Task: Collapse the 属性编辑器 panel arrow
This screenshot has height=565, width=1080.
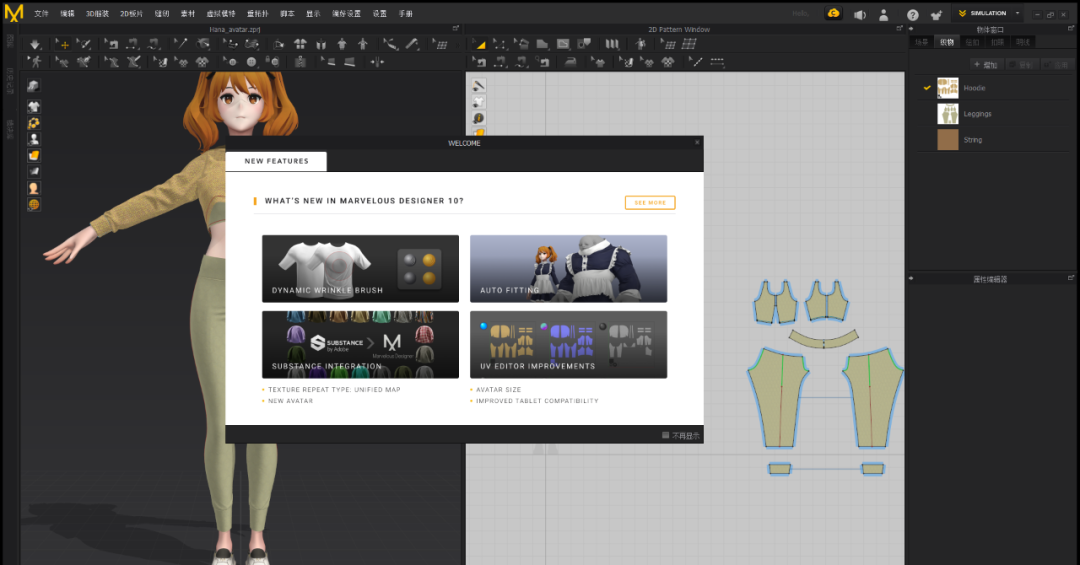Action: pos(912,278)
